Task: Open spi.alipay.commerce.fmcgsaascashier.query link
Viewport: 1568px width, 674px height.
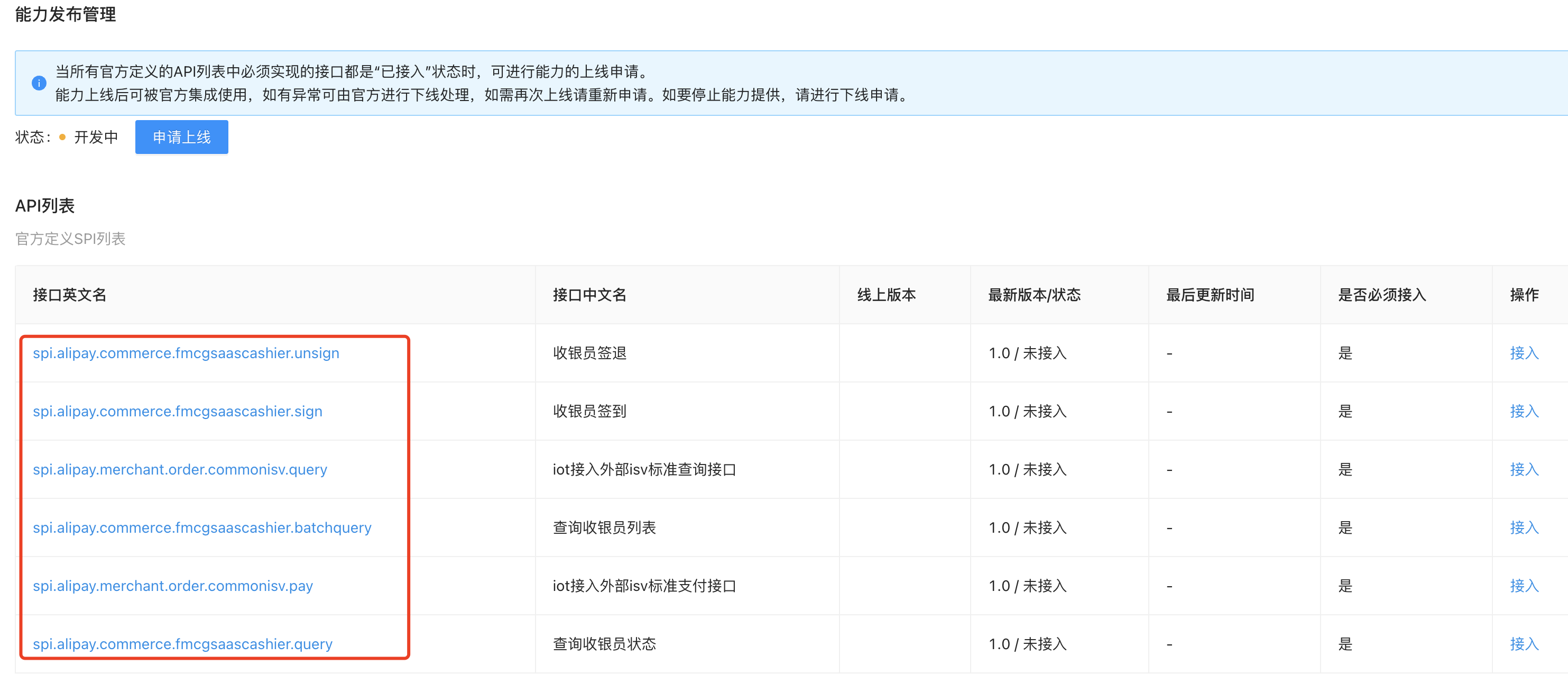Action: tap(182, 644)
